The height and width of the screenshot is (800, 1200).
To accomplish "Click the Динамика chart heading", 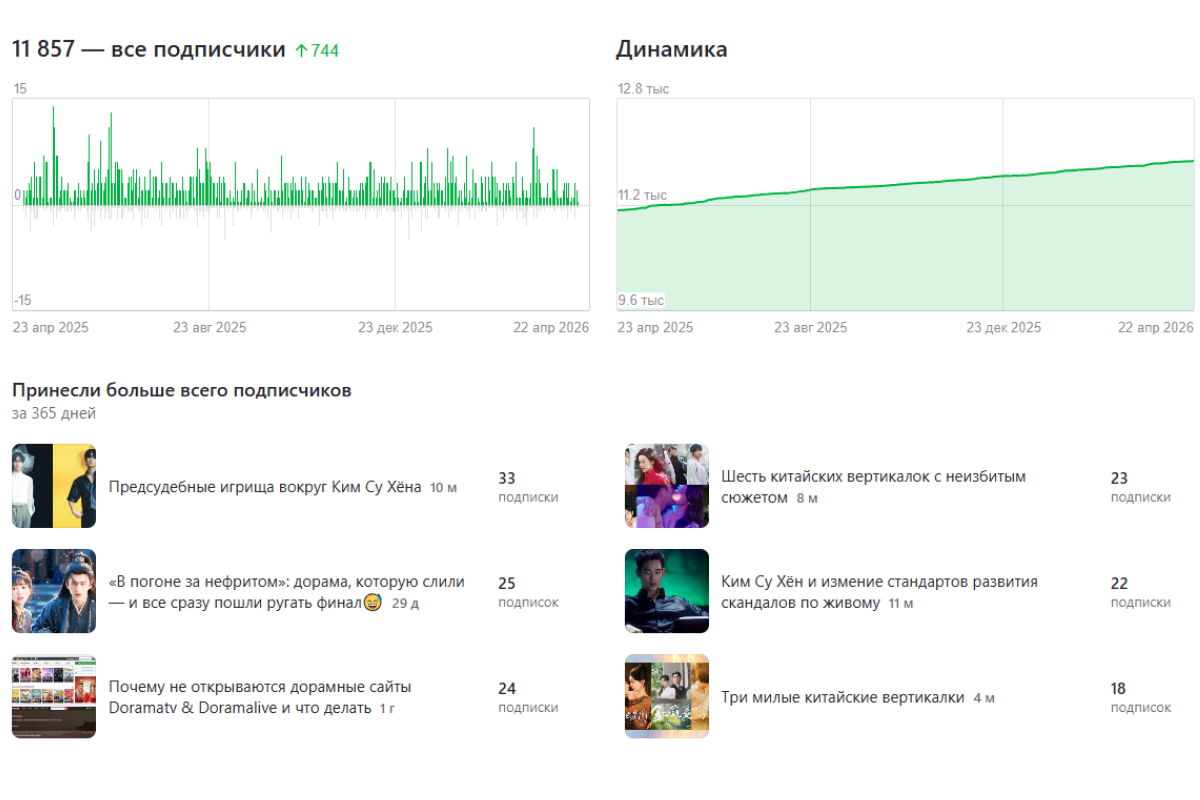I will coord(671,49).
